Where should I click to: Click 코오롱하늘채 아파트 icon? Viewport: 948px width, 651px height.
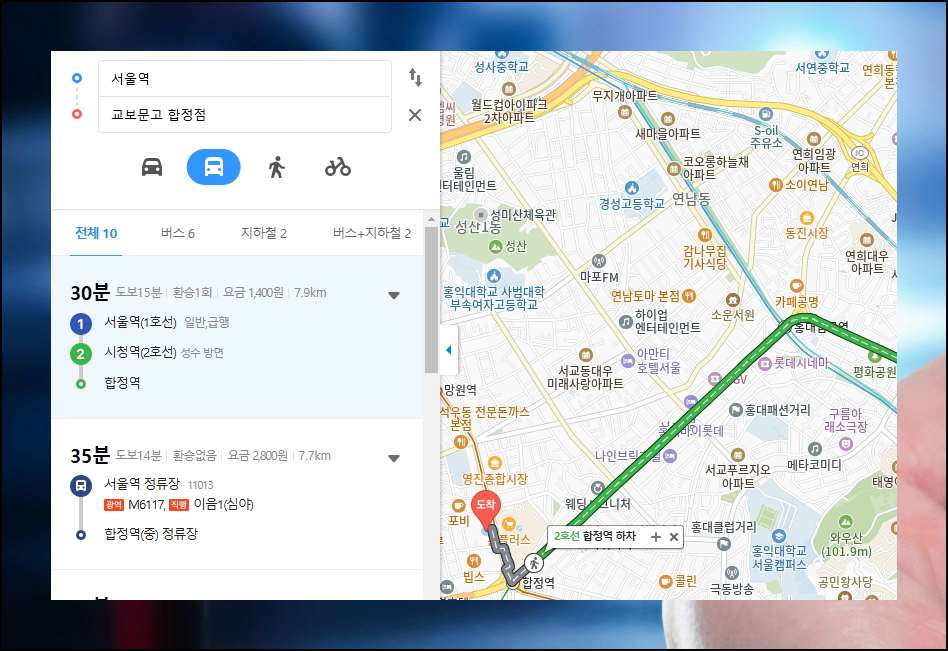click(674, 169)
